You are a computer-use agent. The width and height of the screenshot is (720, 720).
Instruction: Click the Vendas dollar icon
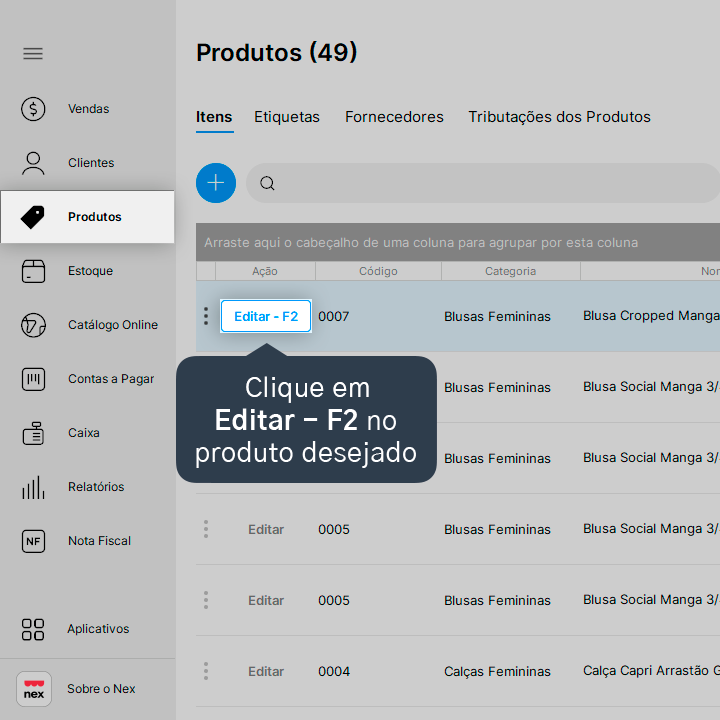click(33, 109)
